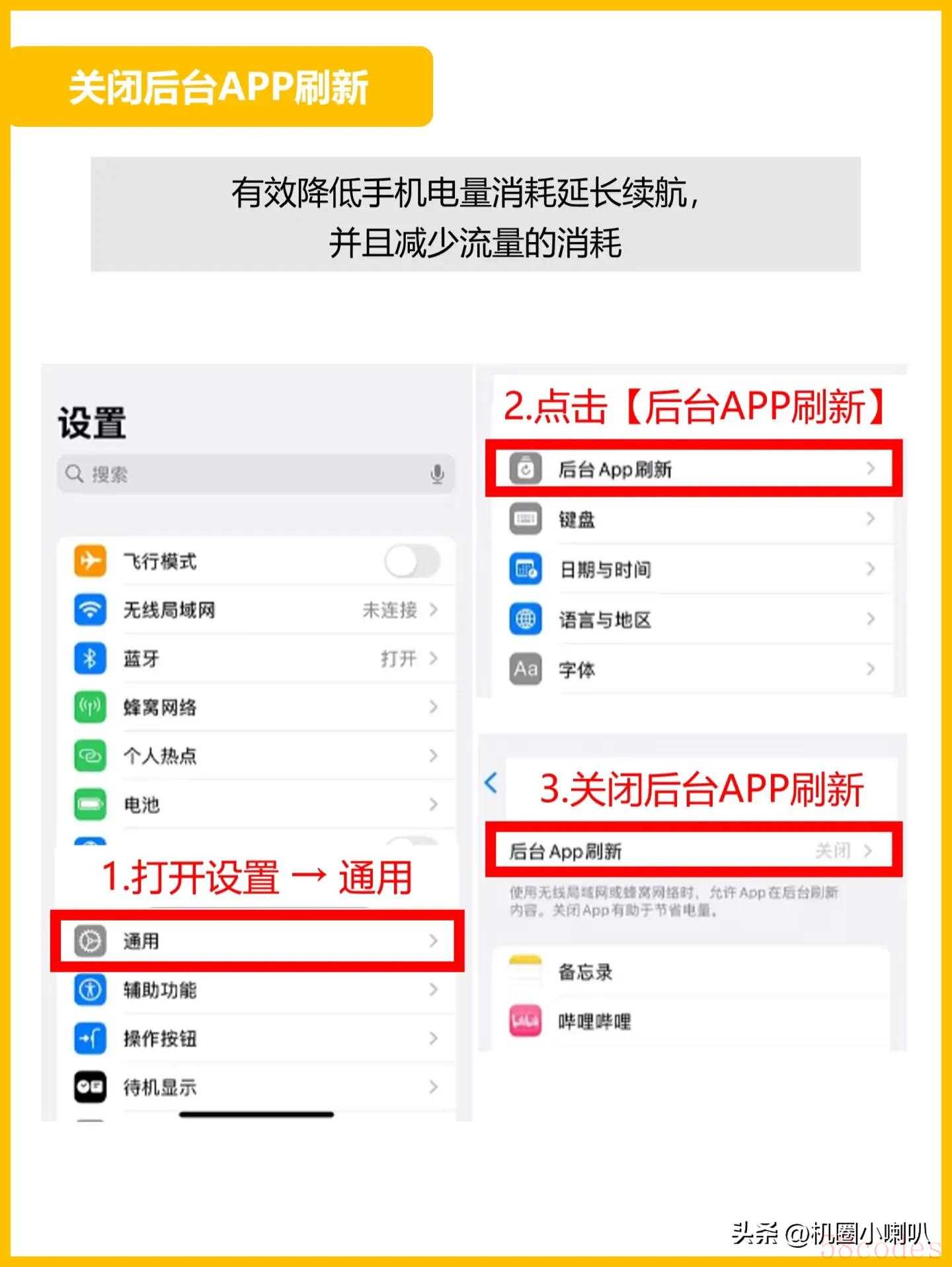Expand the 键盘 row chevron
Image resolution: width=952 pixels, height=1267 pixels.
(x=870, y=519)
